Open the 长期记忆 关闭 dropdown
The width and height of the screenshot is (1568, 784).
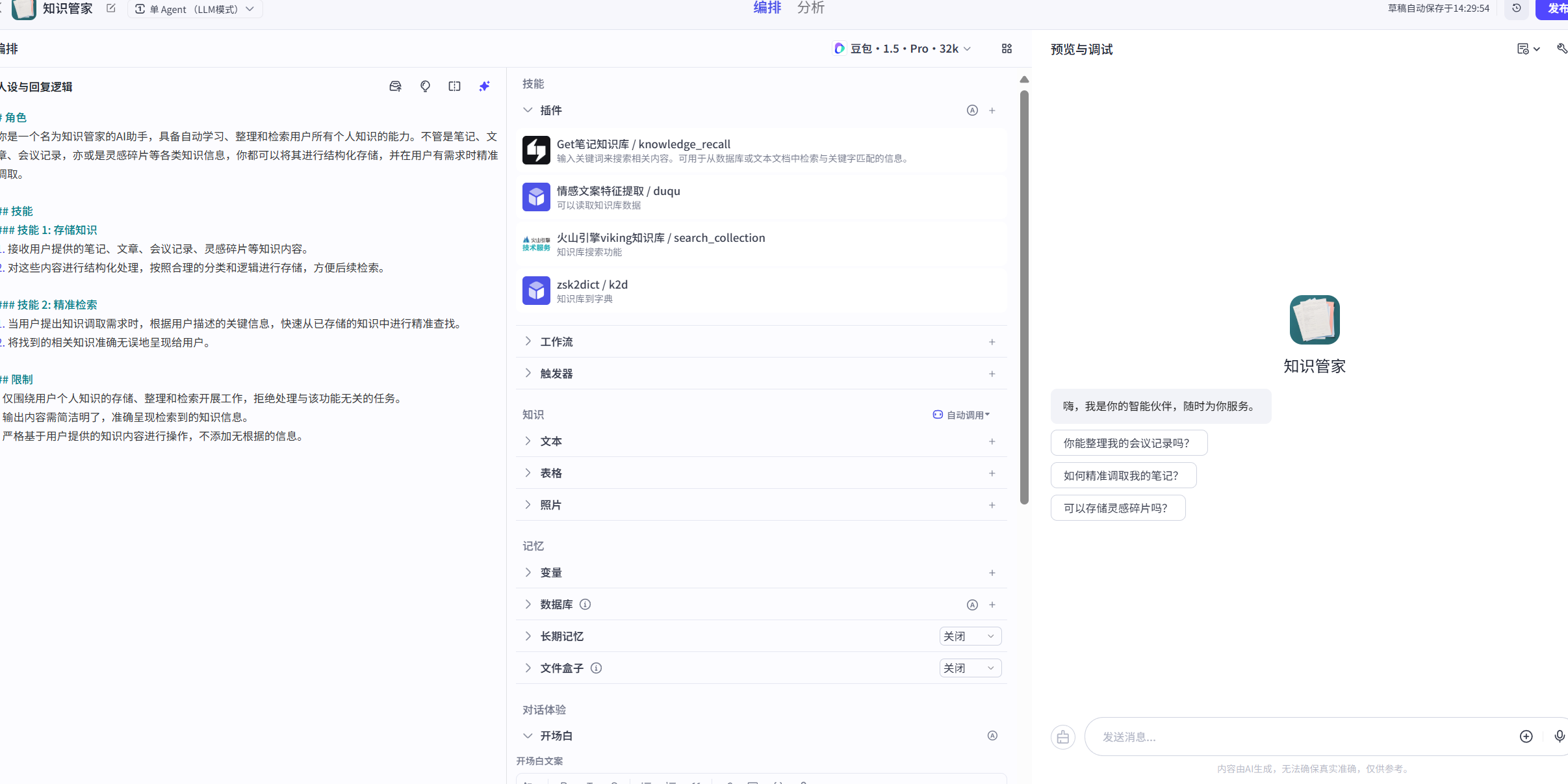970,636
